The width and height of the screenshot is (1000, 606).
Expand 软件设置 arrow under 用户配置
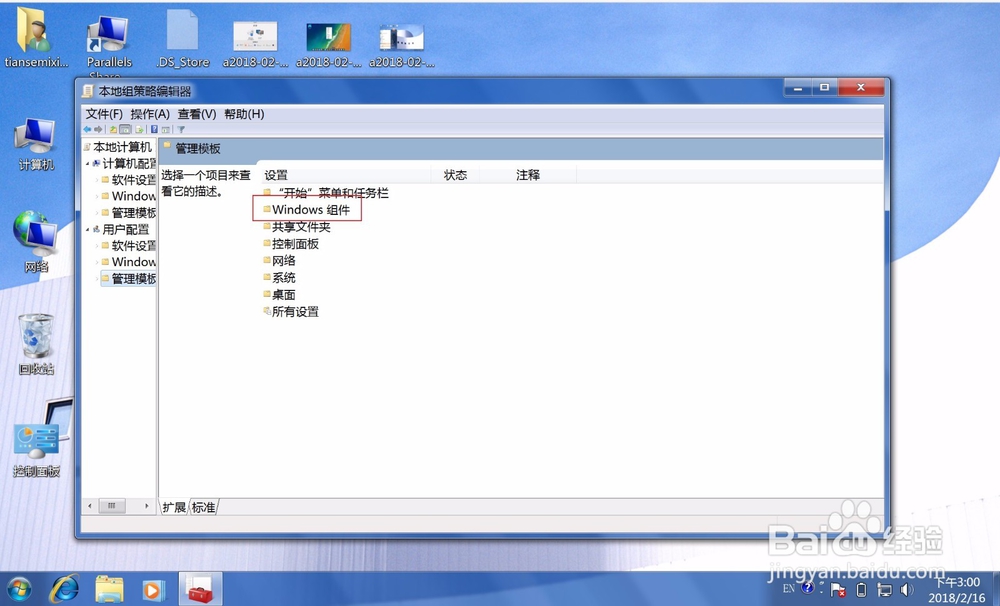(97, 246)
